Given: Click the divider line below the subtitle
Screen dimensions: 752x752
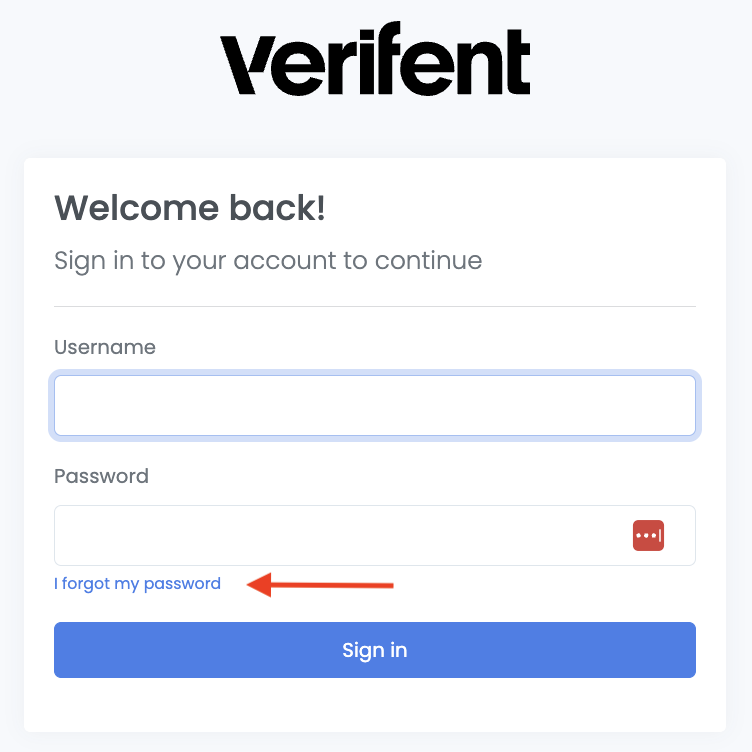Looking at the screenshot, I should click(374, 306).
